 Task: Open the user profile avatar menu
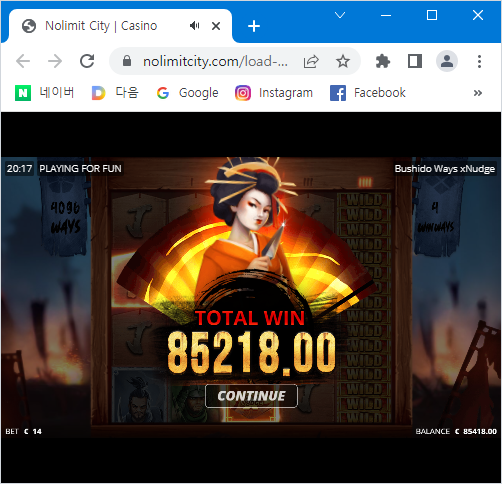coord(447,61)
